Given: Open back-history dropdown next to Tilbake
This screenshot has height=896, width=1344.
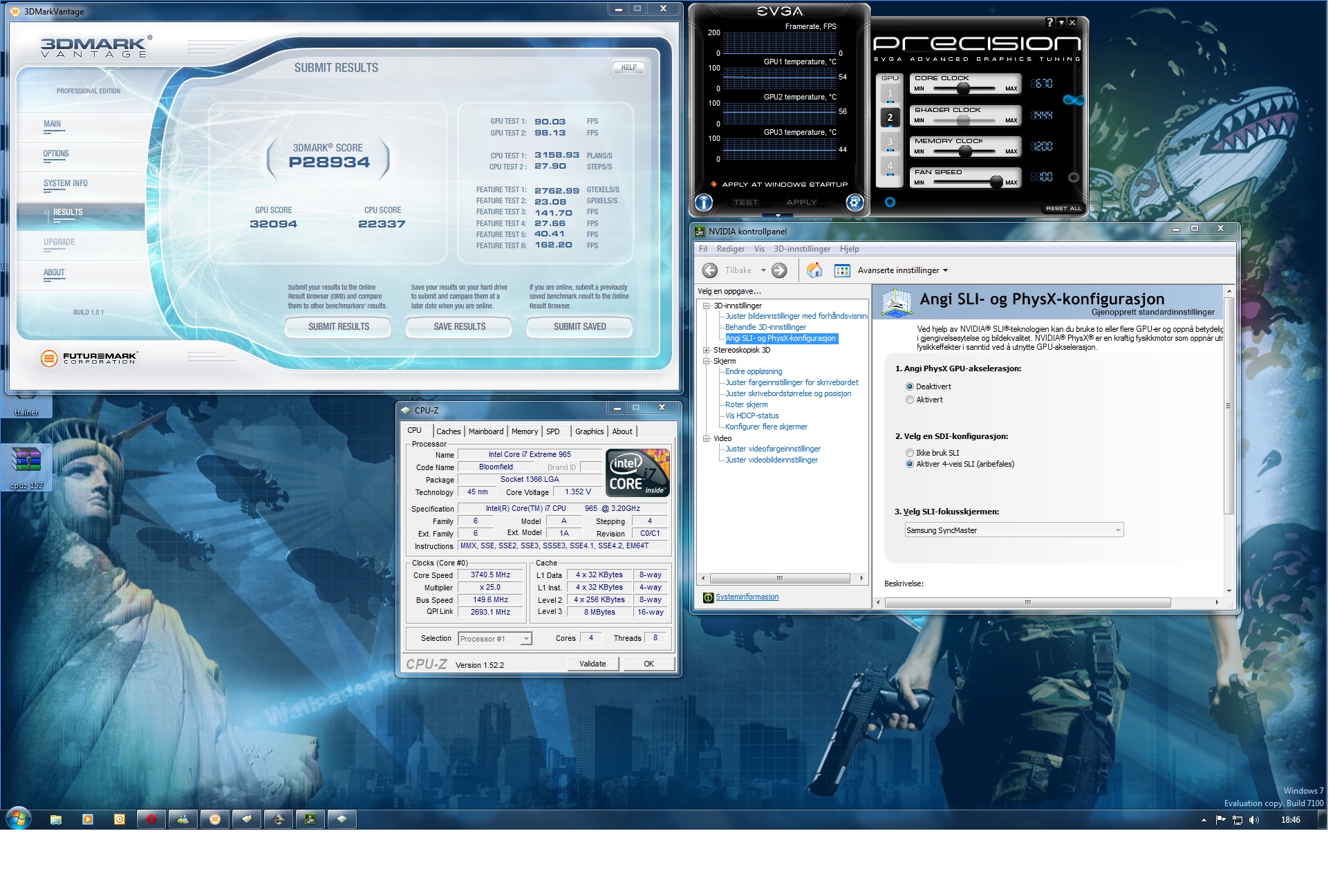Looking at the screenshot, I should pyautogui.click(x=763, y=270).
